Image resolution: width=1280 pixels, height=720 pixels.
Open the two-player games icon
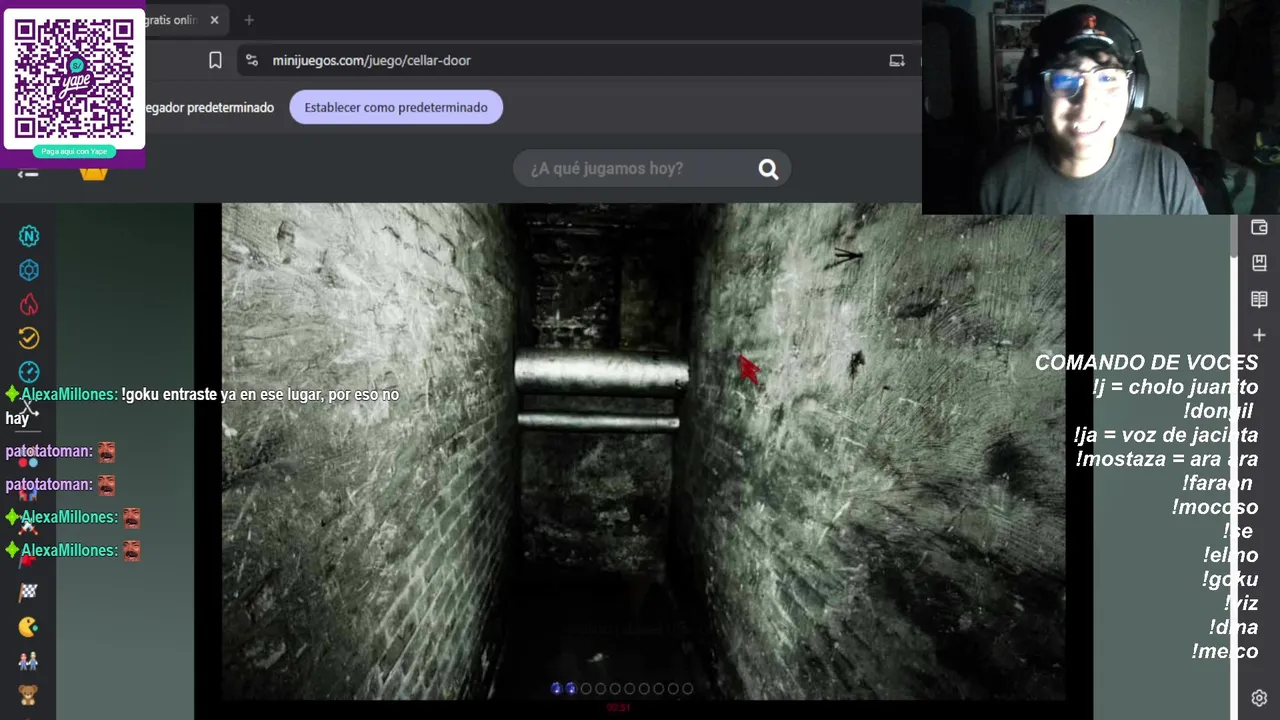coord(28,661)
